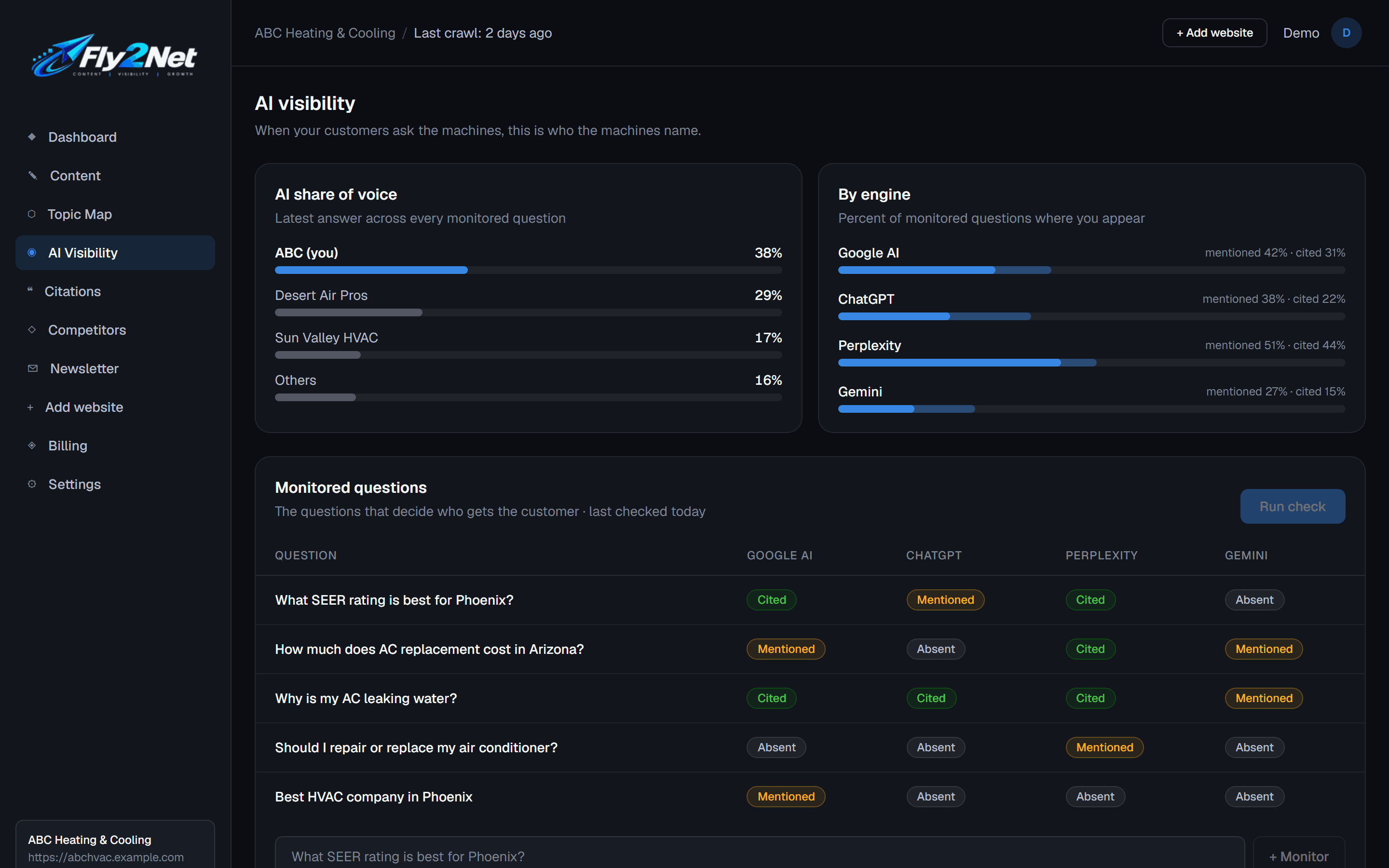Click the ChatGPT engine progress bar
Image resolution: width=1389 pixels, height=868 pixels.
coord(1091,316)
